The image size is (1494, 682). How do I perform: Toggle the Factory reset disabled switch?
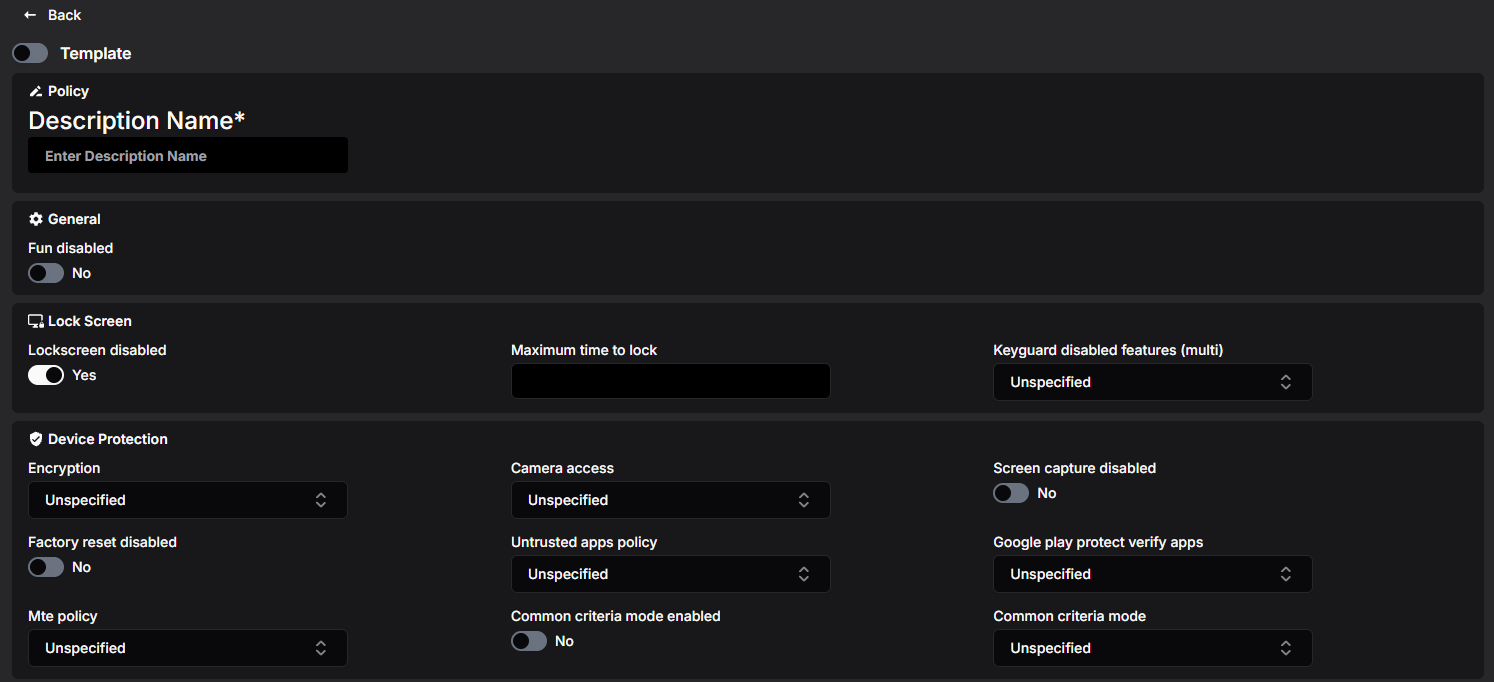coord(46,567)
